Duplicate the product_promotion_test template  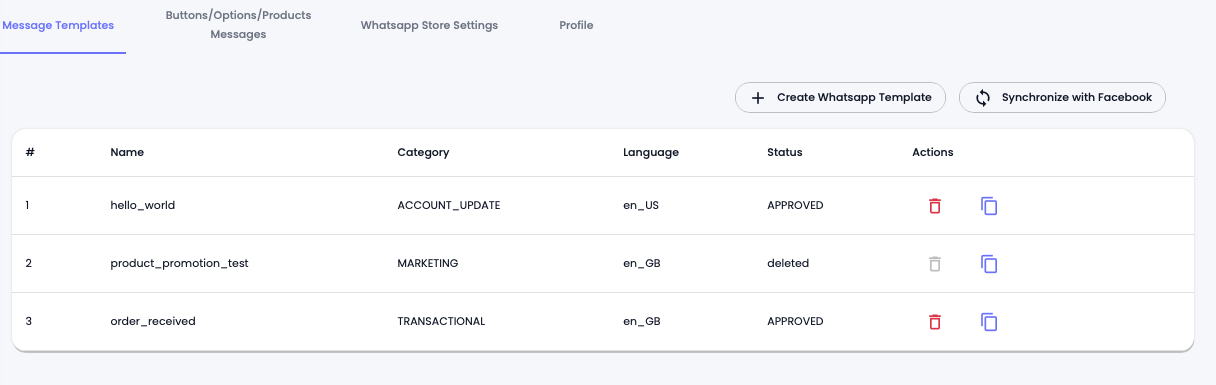coord(989,264)
